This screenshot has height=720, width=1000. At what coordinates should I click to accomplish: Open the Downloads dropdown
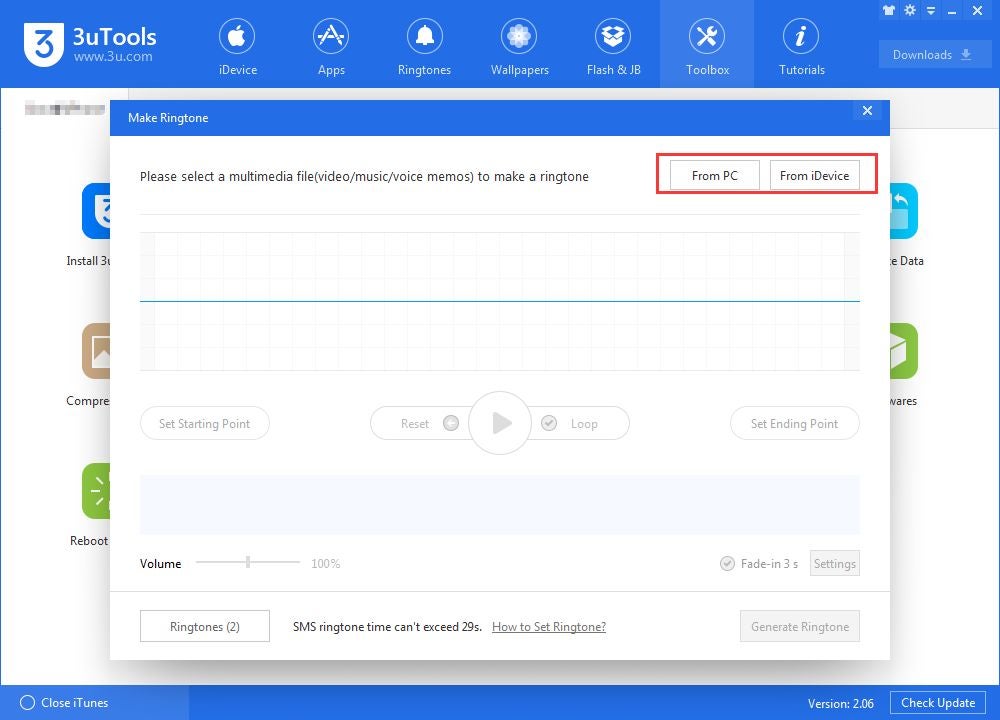click(x=934, y=54)
